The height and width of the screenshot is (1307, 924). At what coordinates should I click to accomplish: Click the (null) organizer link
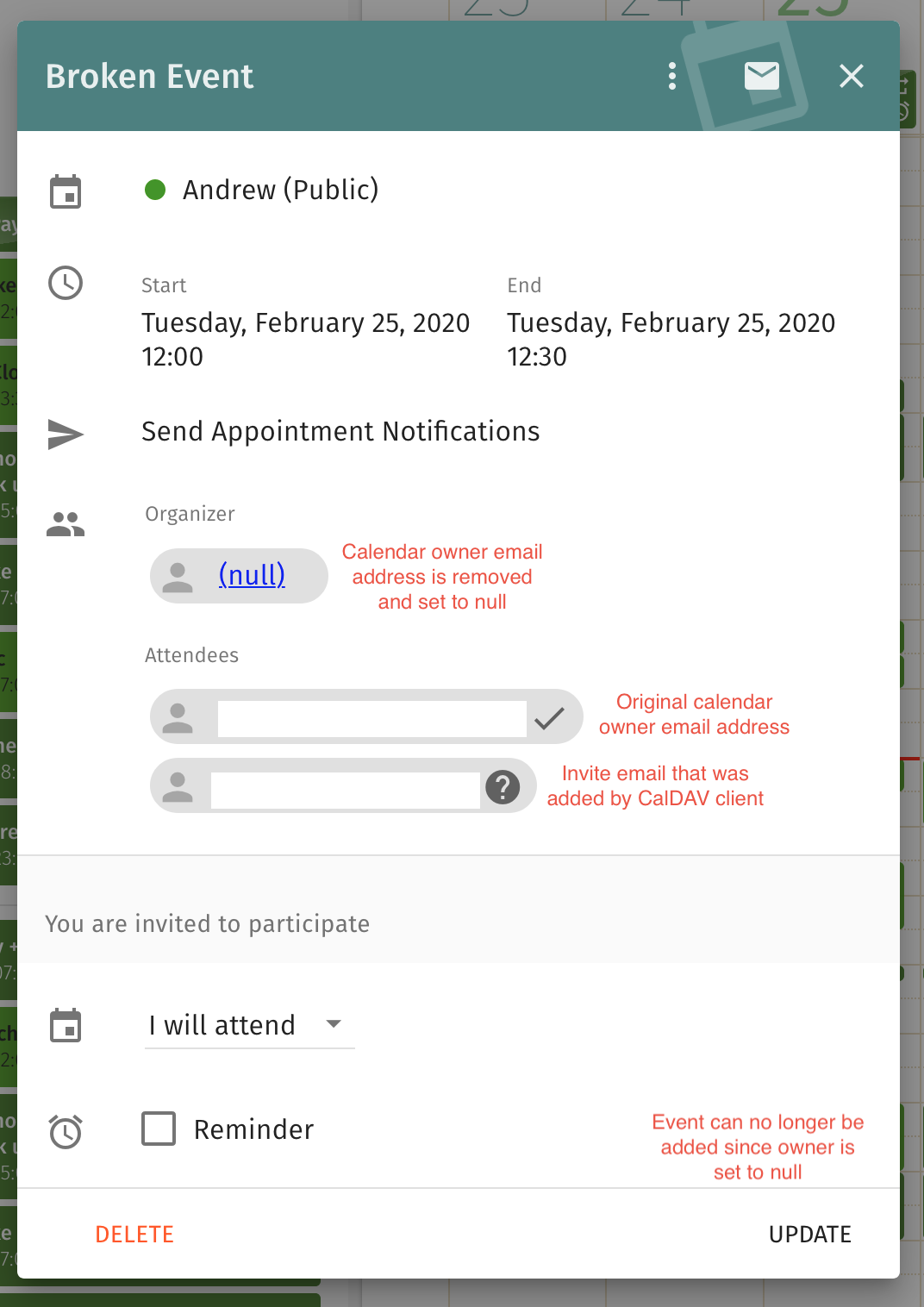pos(252,574)
